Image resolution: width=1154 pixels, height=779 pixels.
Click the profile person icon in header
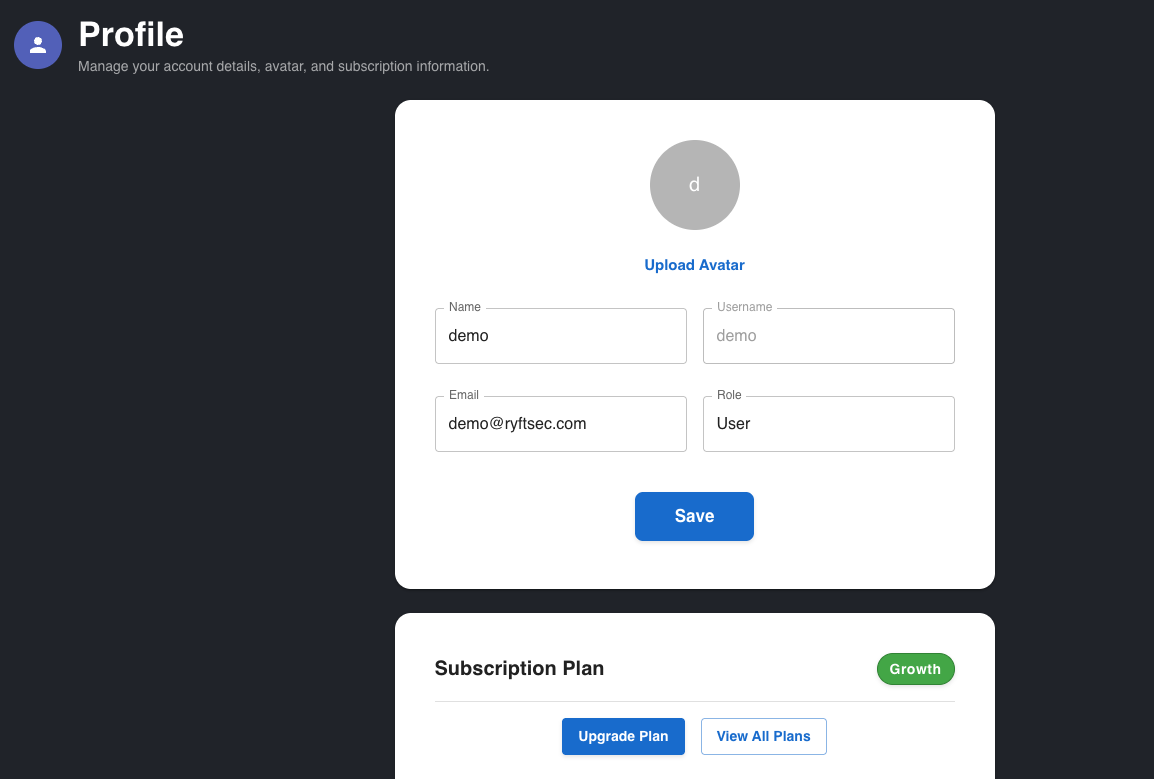[x=38, y=45]
